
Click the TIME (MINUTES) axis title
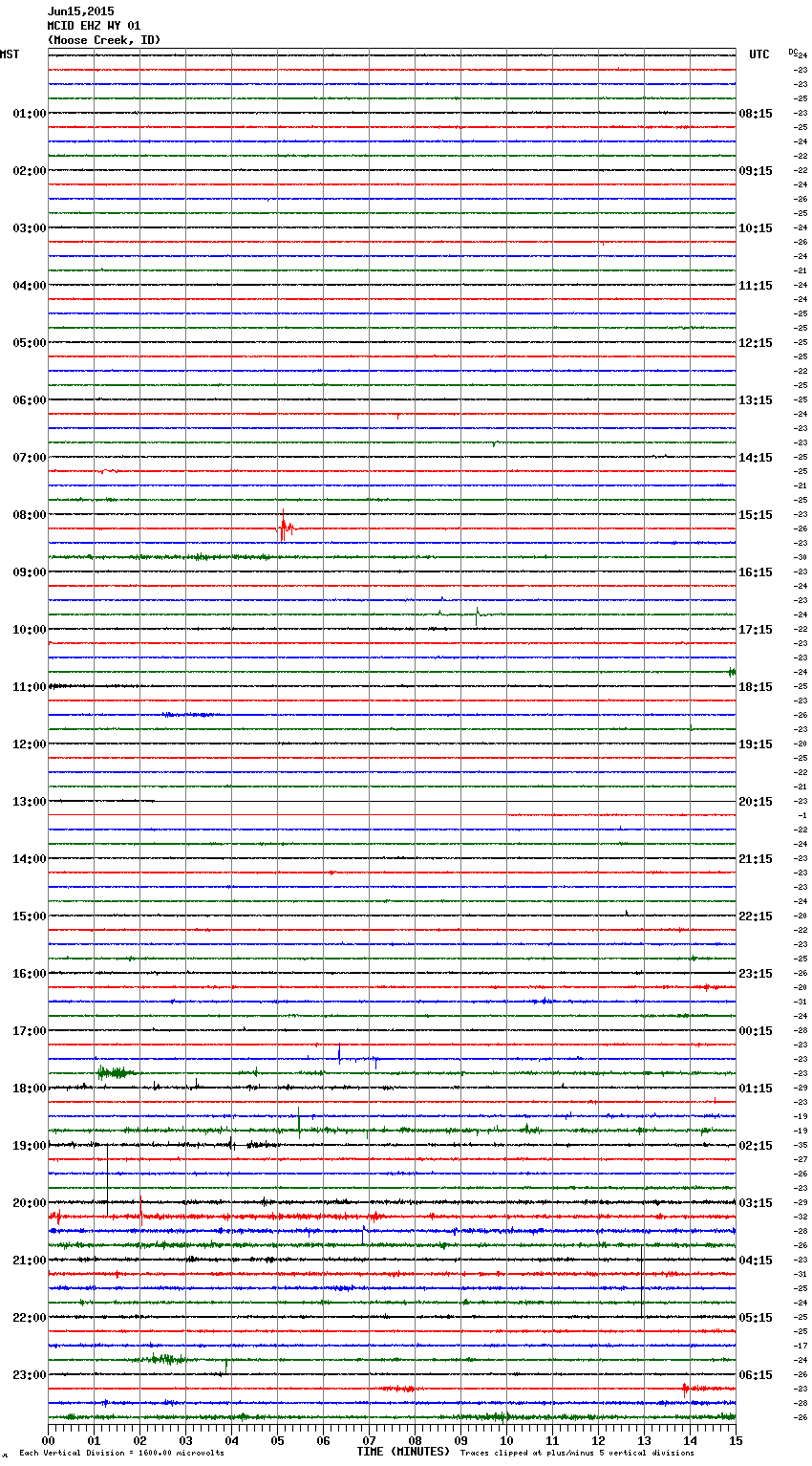[x=403, y=1452]
